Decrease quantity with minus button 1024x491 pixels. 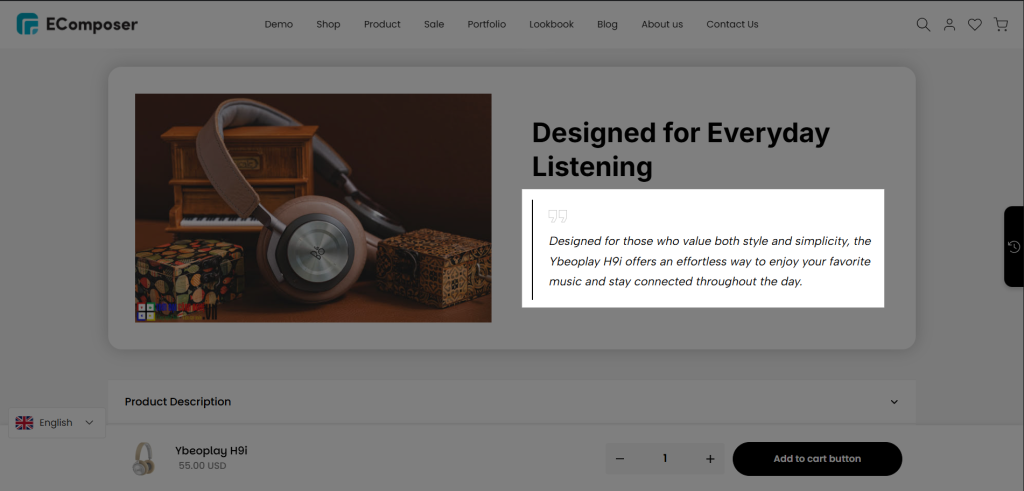(x=620, y=458)
